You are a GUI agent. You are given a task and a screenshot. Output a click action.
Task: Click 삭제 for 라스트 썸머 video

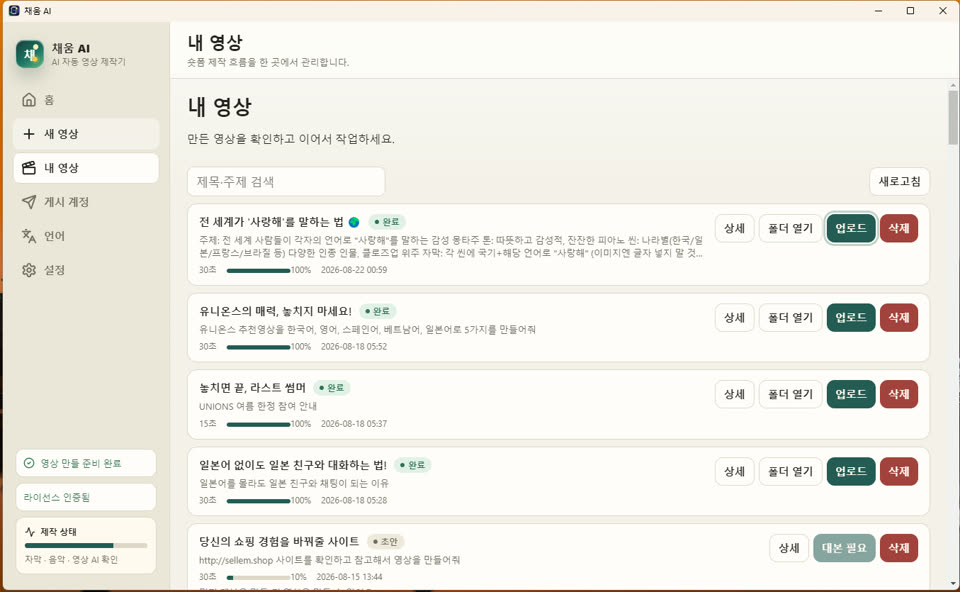tap(899, 394)
